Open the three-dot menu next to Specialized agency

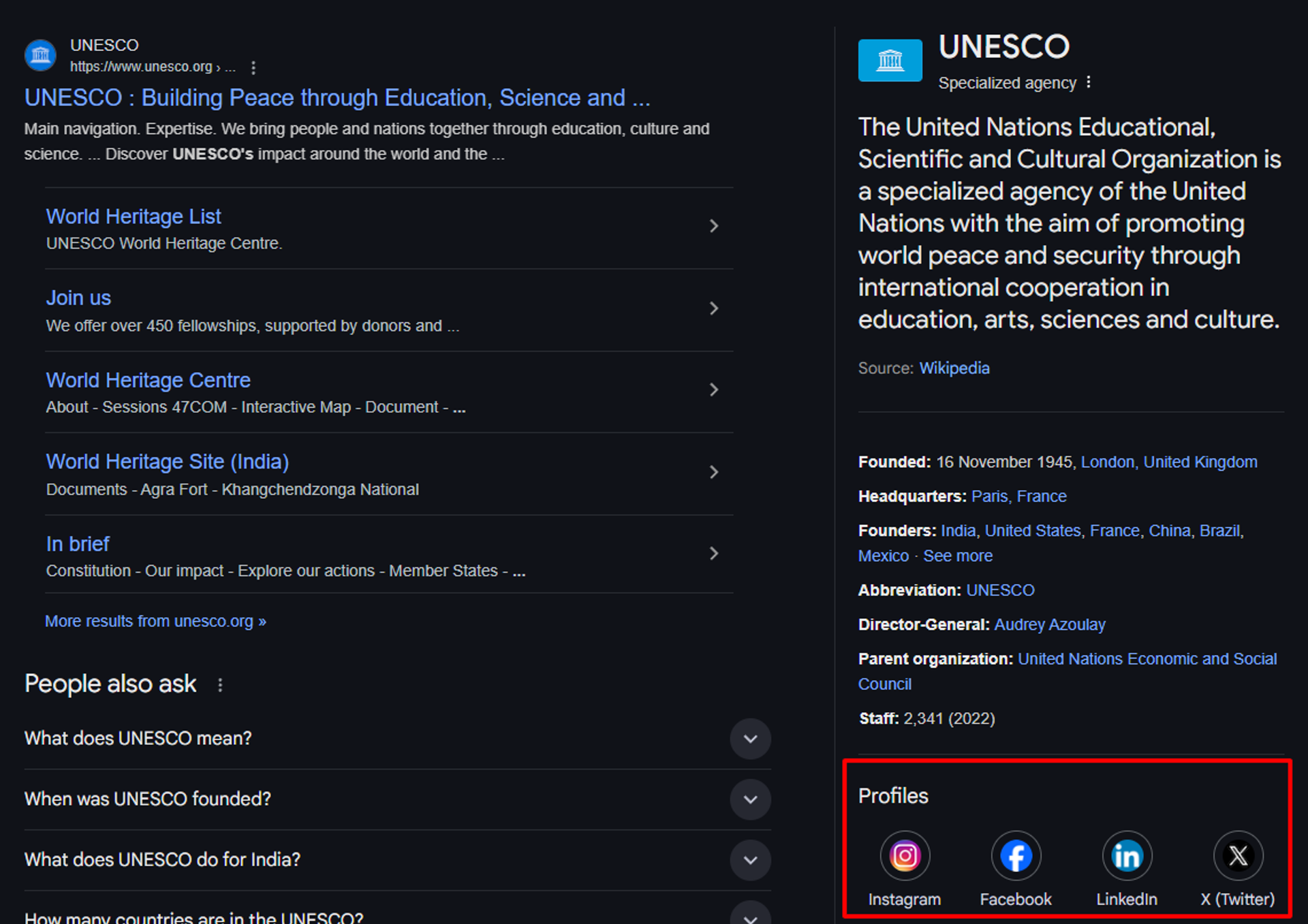[1089, 82]
